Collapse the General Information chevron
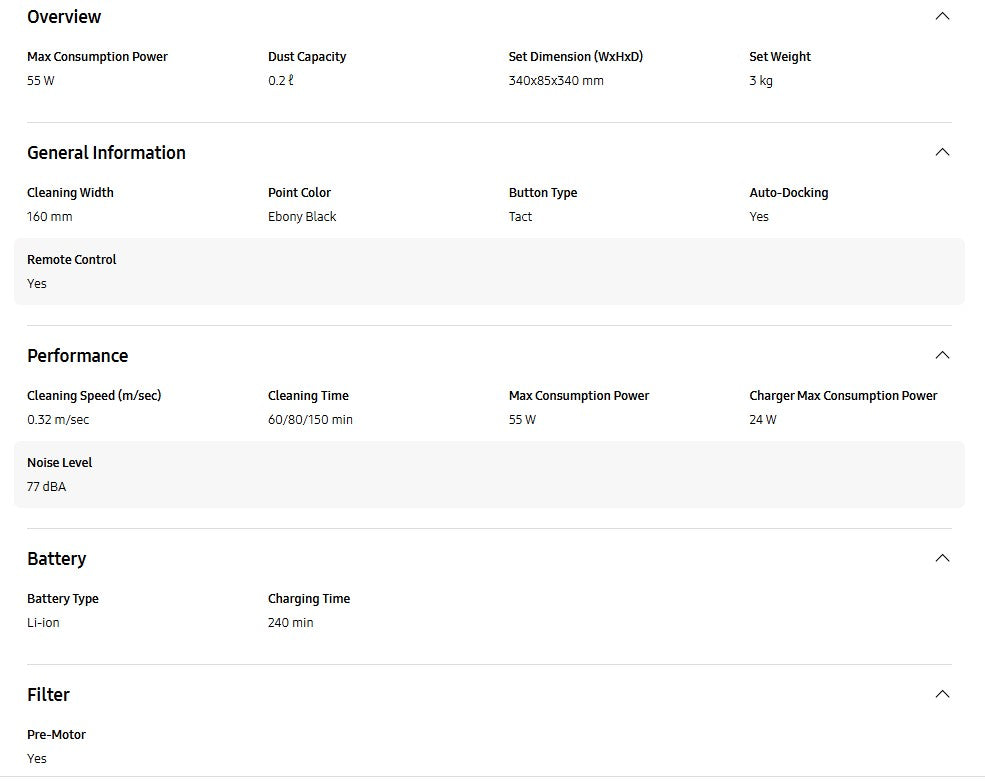The image size is (985, 782). coord(941,152)
